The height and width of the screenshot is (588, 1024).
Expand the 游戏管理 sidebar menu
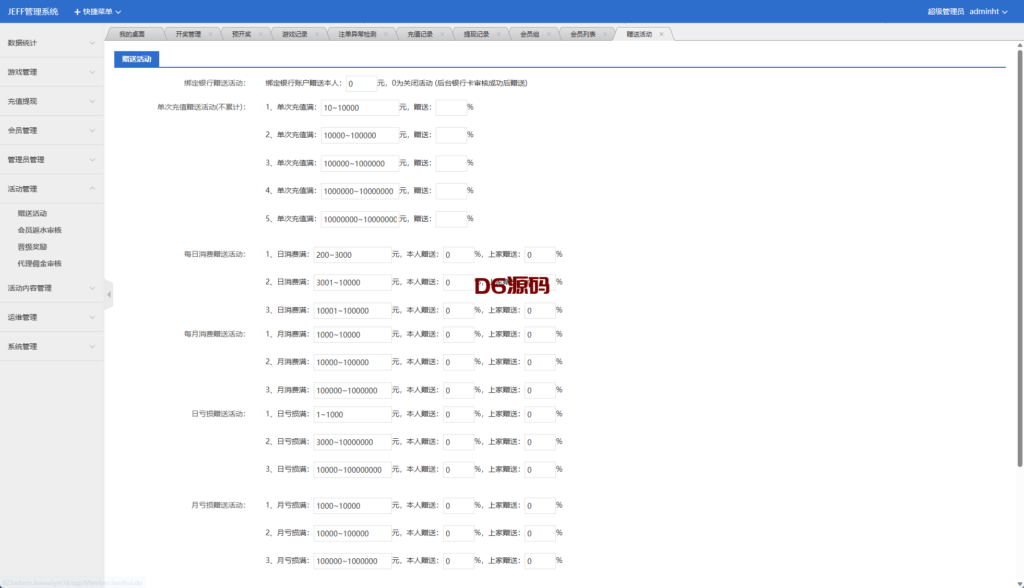[x=52, y=72]
